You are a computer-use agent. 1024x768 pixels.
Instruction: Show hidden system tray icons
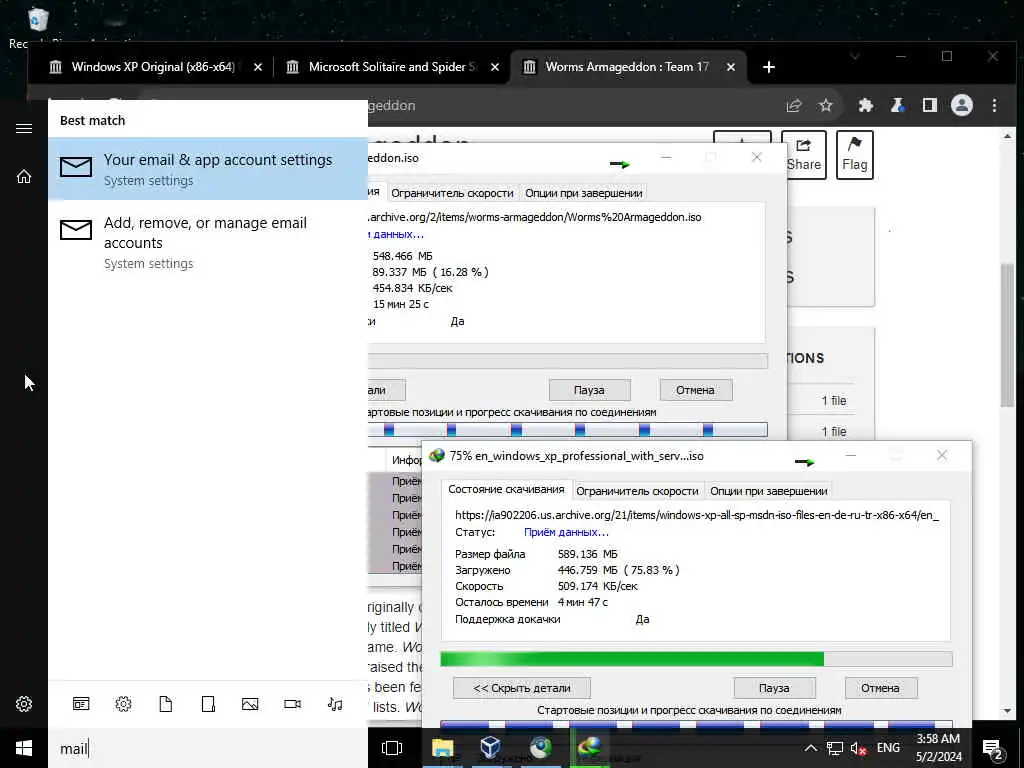[x=810, y=748]
